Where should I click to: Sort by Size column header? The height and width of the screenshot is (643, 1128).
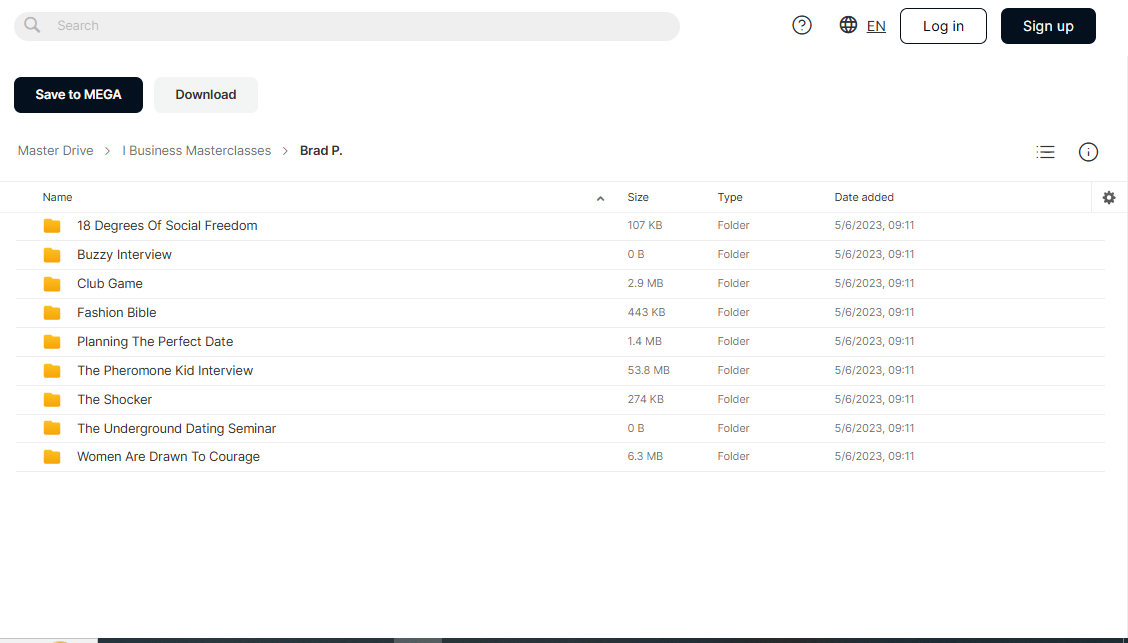pos(638,197)
